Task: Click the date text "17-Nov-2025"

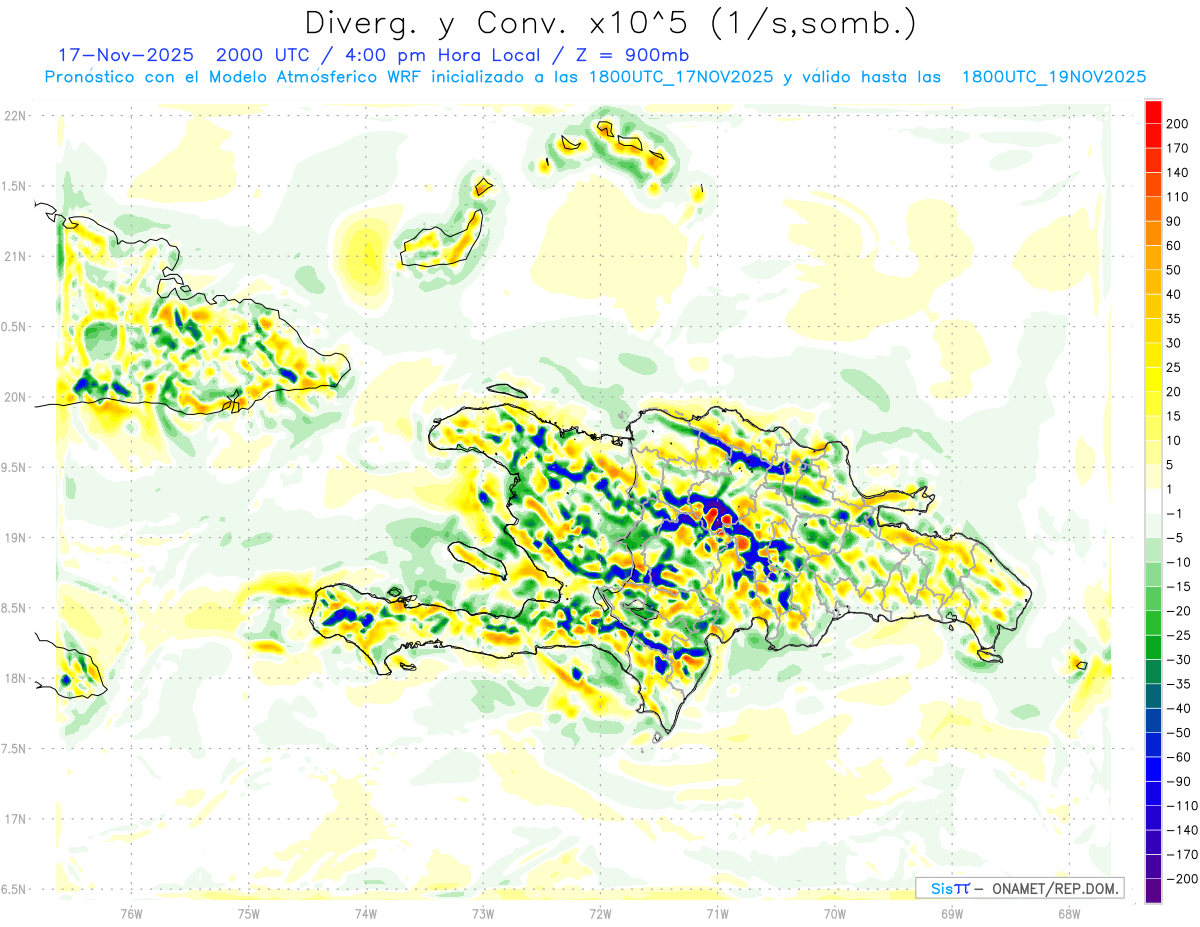Action: point(127,55)
